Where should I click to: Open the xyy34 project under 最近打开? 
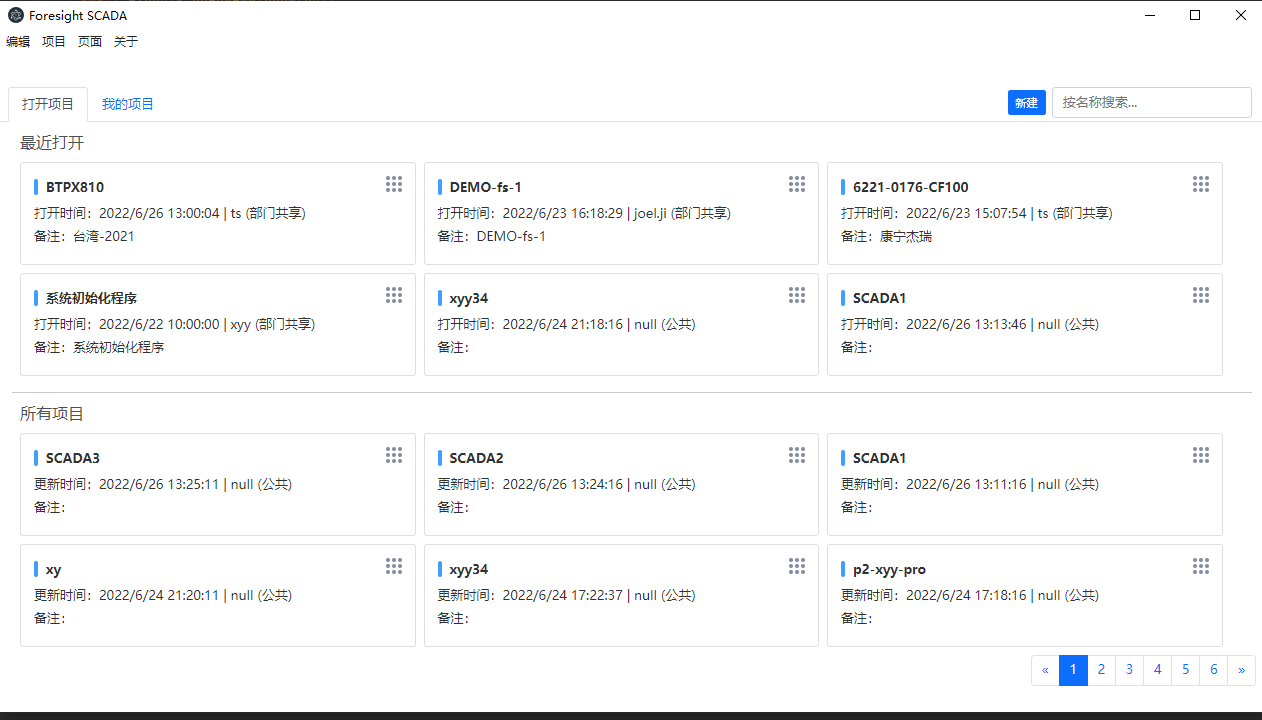point(469,298)
